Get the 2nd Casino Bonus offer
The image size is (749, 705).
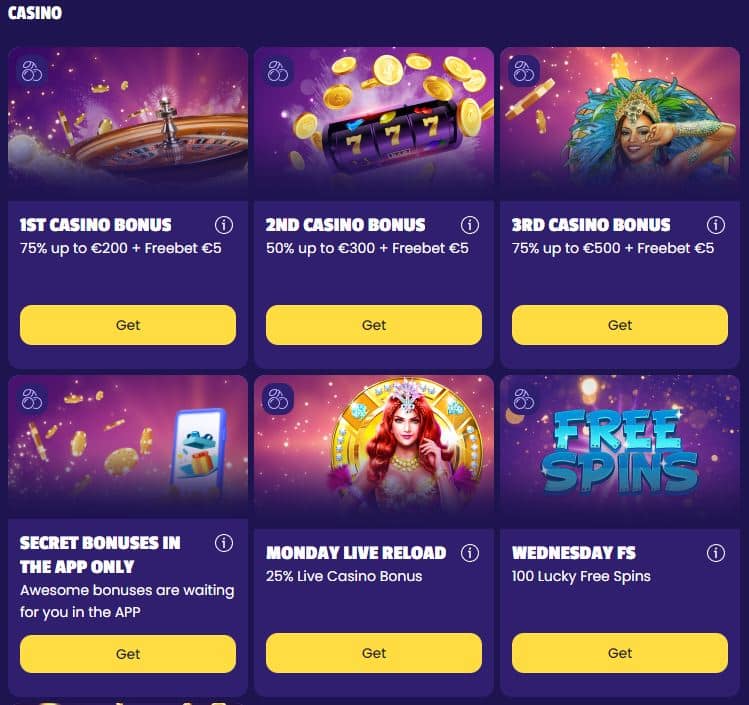374,325
